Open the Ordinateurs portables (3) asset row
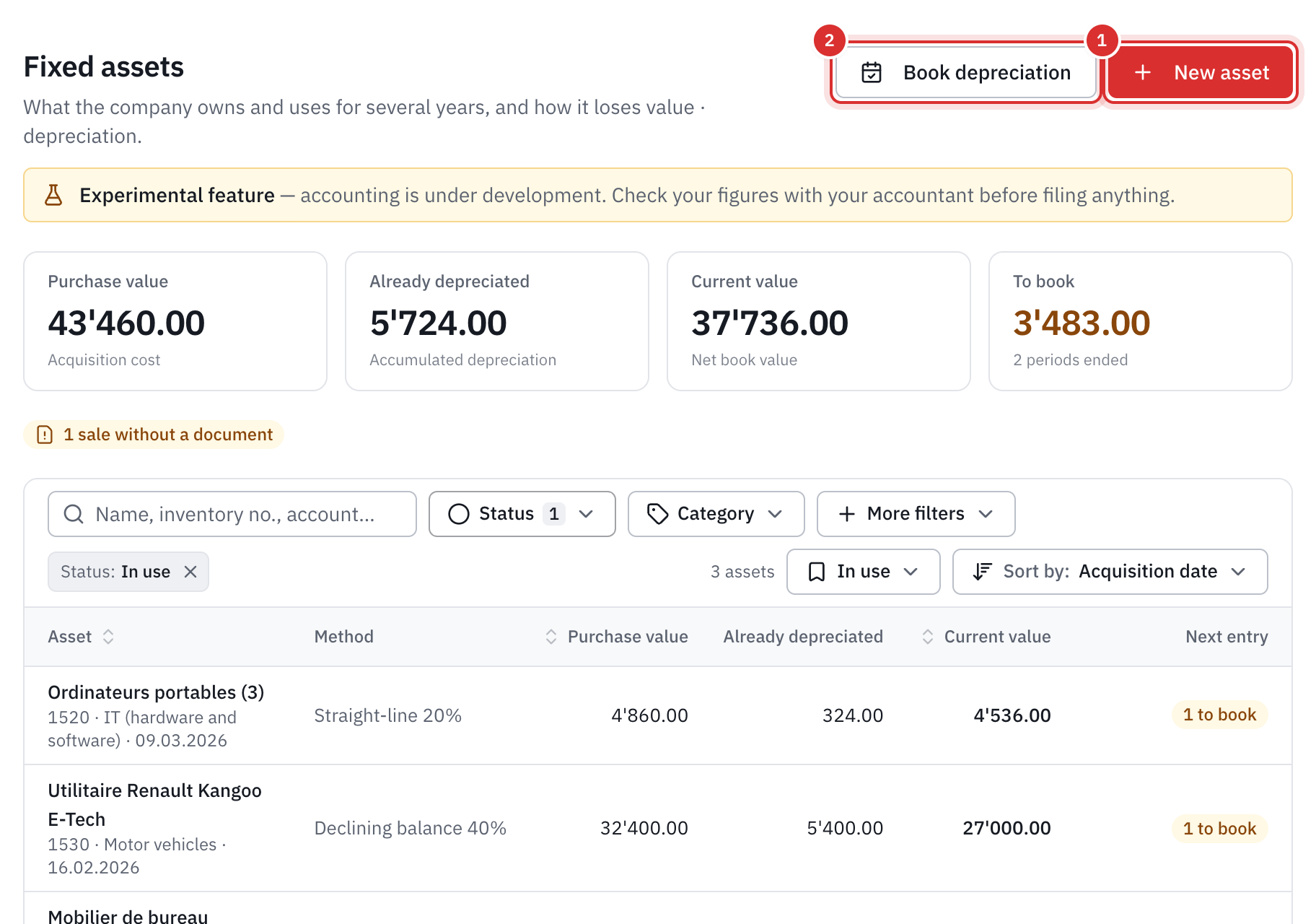Screen dimensions: 1316x924 [658, 715]
